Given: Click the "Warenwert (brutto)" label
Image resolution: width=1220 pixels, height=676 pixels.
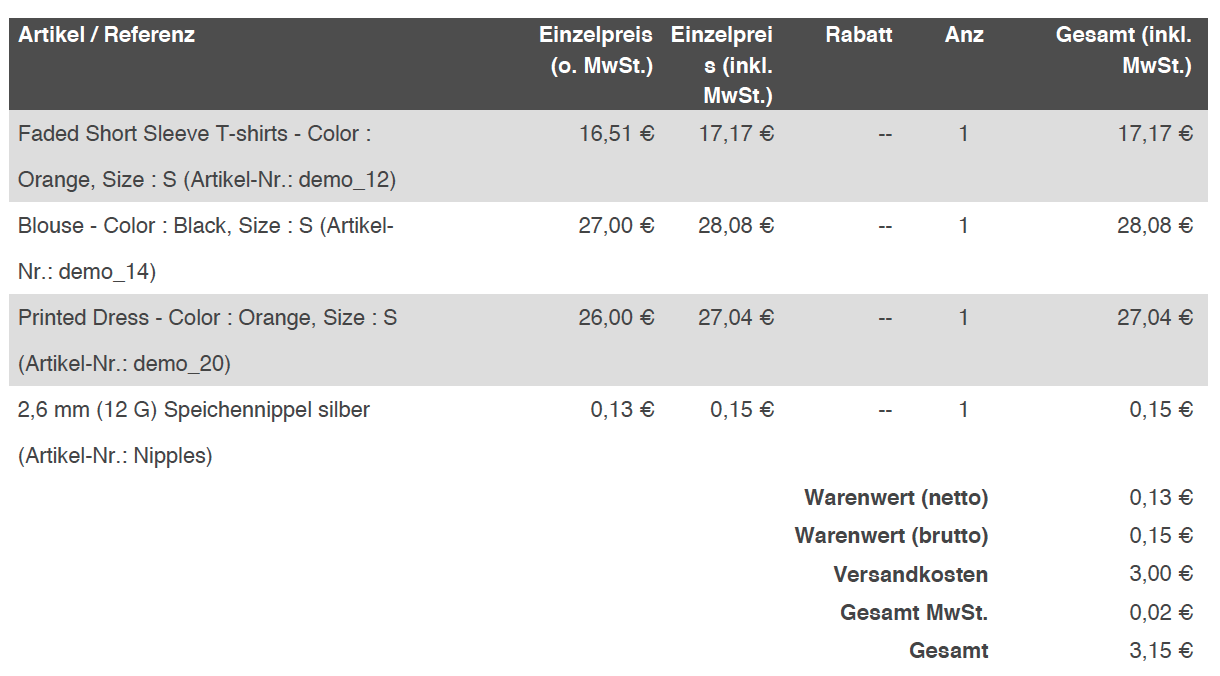Looking at the screenshot, I should 891,536.
